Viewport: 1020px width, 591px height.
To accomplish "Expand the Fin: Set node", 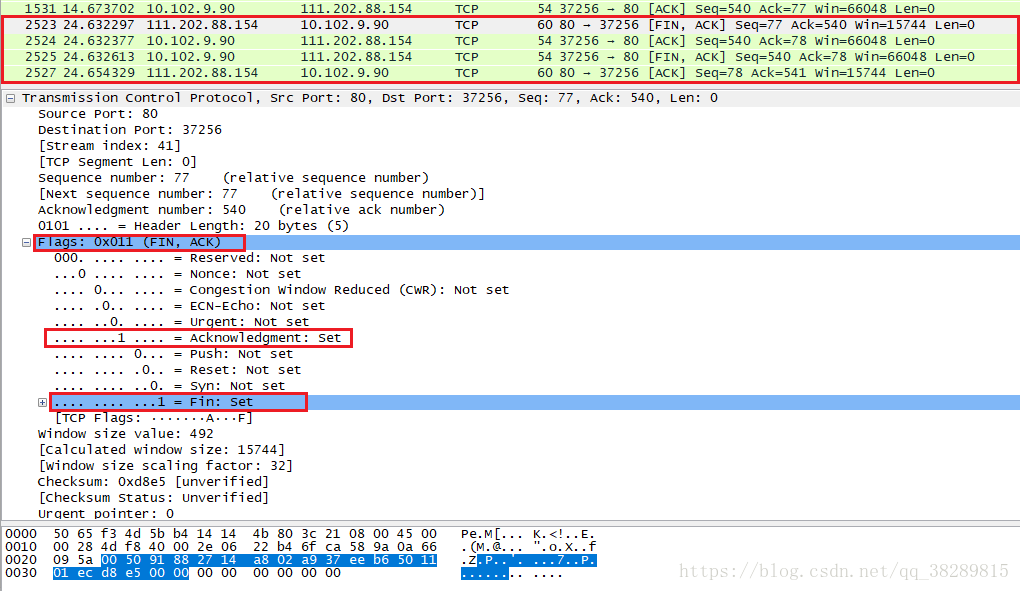I will (42, 402).
